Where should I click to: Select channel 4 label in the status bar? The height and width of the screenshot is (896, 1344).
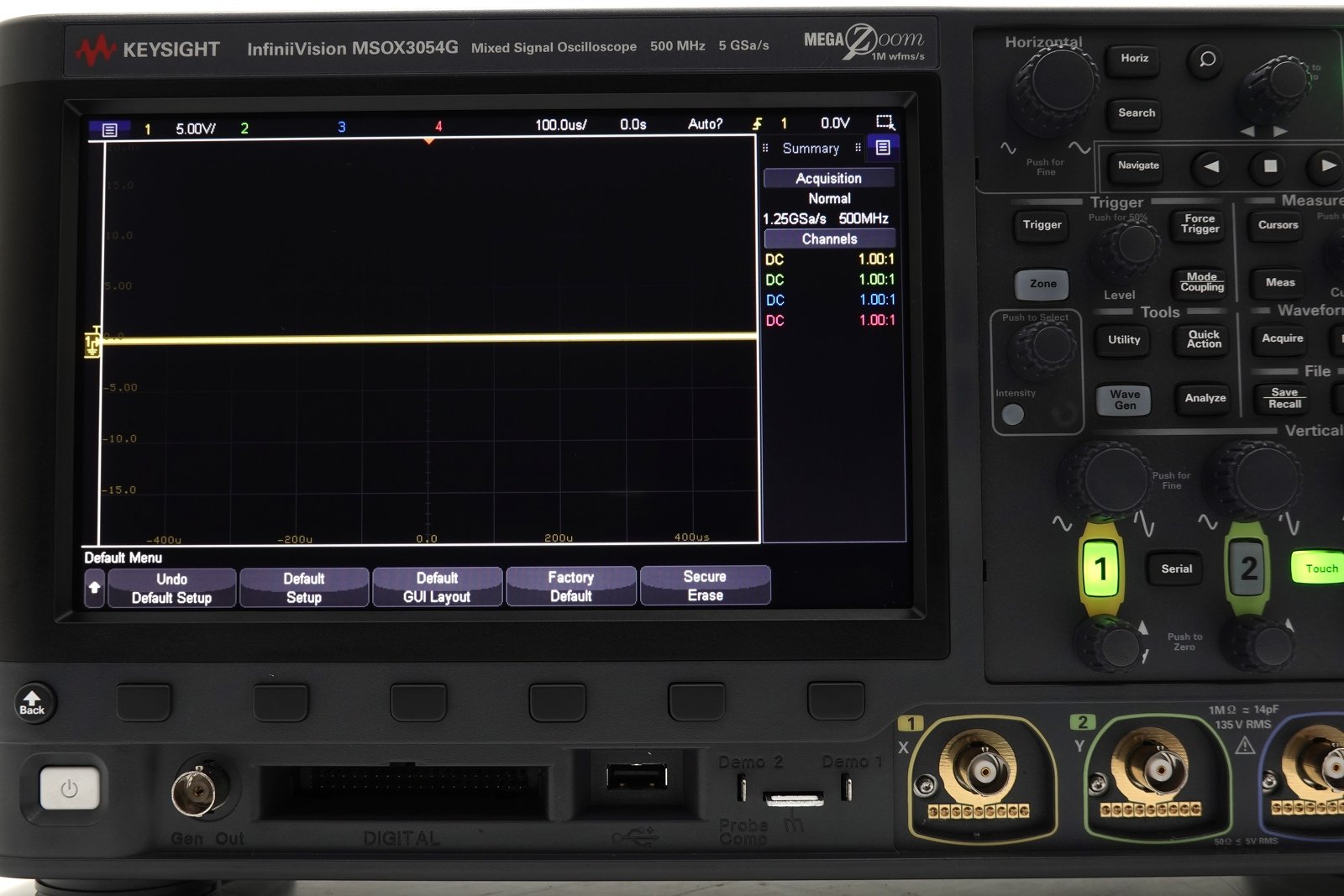coord(438,126)
